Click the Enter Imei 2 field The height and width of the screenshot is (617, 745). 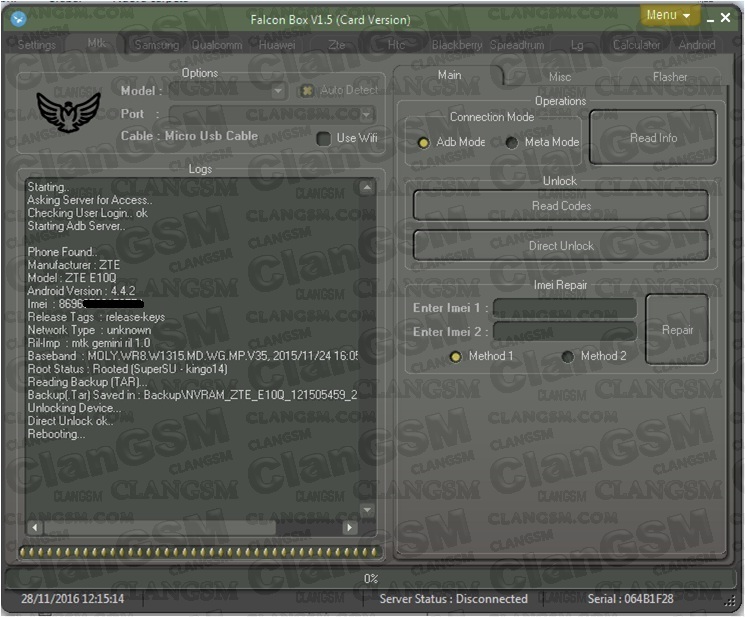(565, 332)
